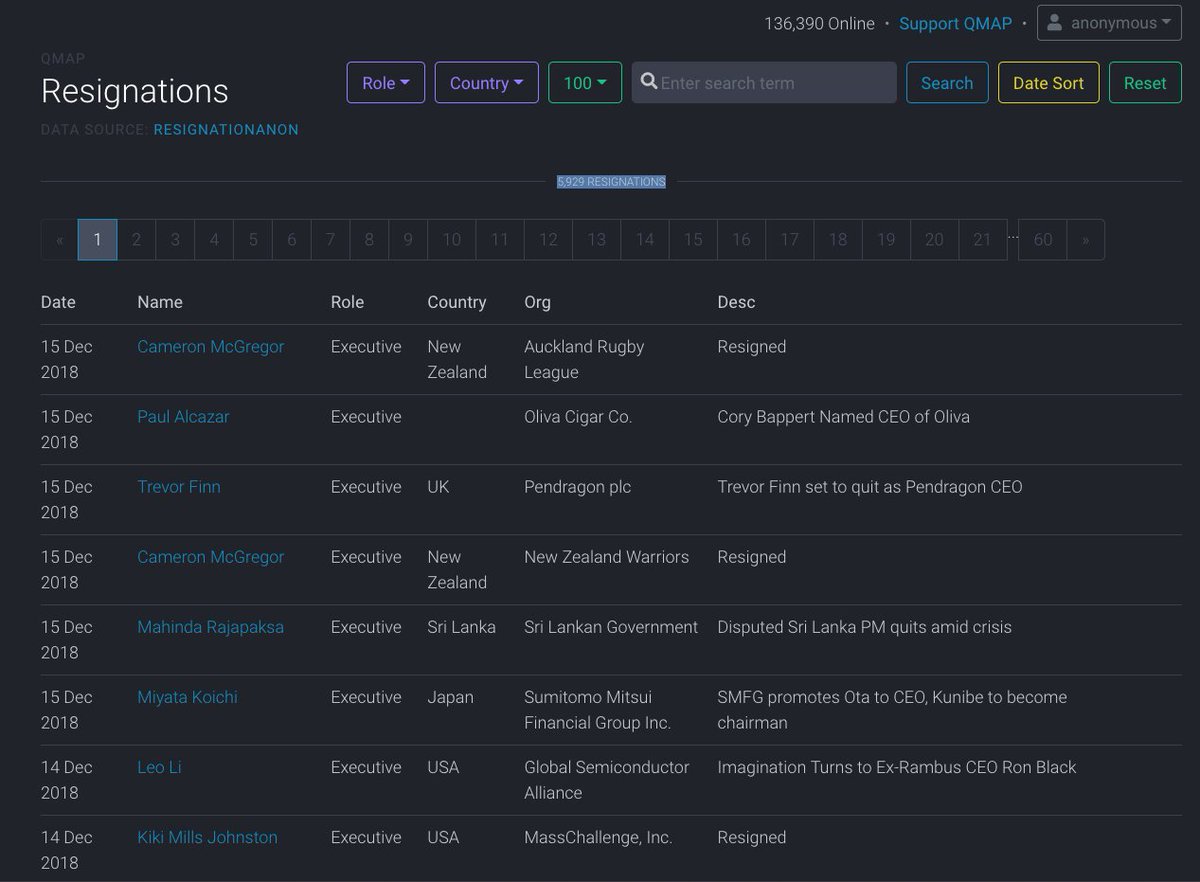This screenshot has width=1200, height=882.
Task: Select page 5 in pagination
Action: pyautogui.click(x=253, y=240)
